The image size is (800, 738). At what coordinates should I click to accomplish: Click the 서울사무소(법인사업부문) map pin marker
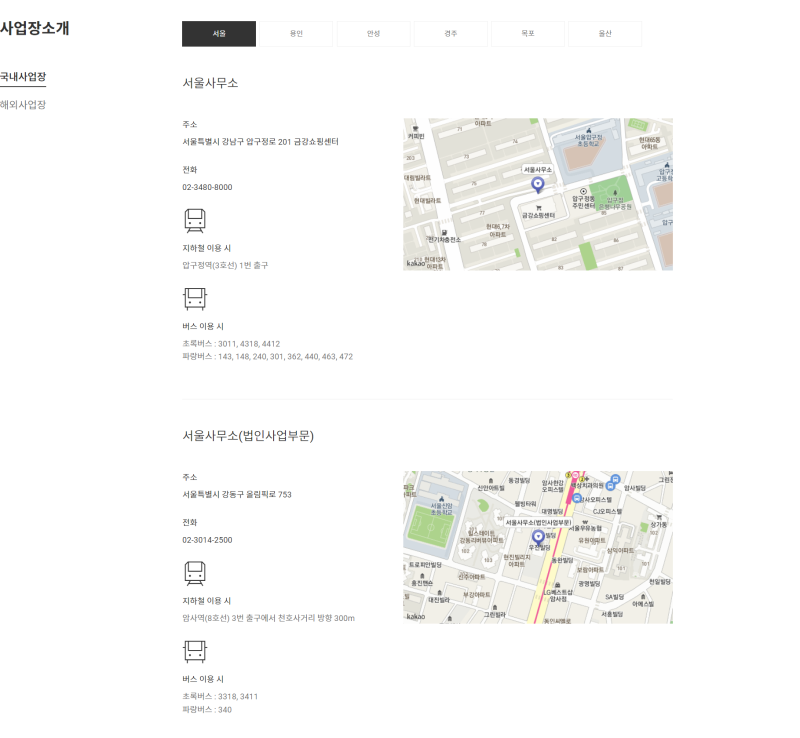(x=538, y=537)
